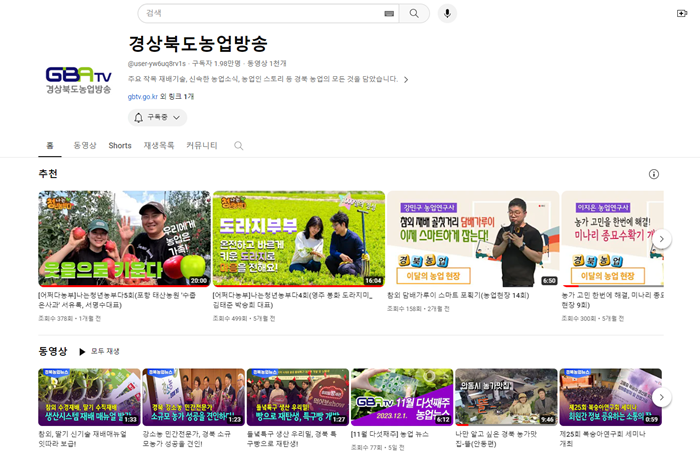Open channel search icon beside 커뮤니티 tab

pos(238,146)
